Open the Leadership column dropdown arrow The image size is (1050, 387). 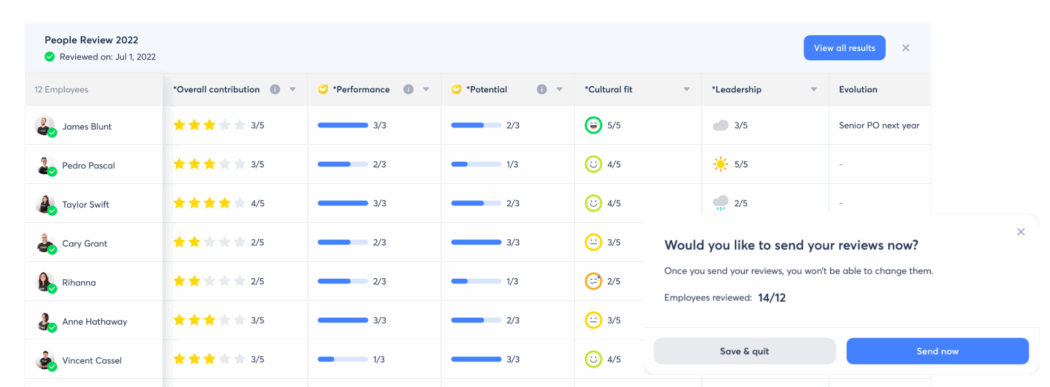[814, 90]
